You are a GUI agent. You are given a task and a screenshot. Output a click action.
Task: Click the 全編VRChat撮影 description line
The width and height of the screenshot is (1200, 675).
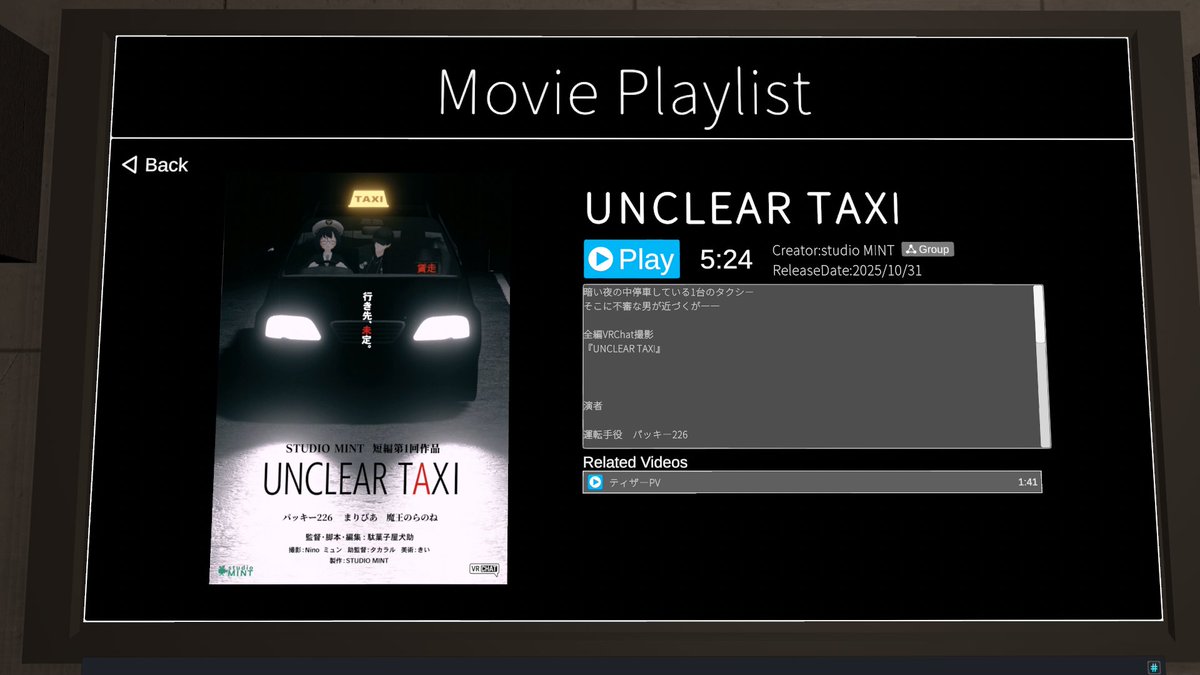(618, 334)
